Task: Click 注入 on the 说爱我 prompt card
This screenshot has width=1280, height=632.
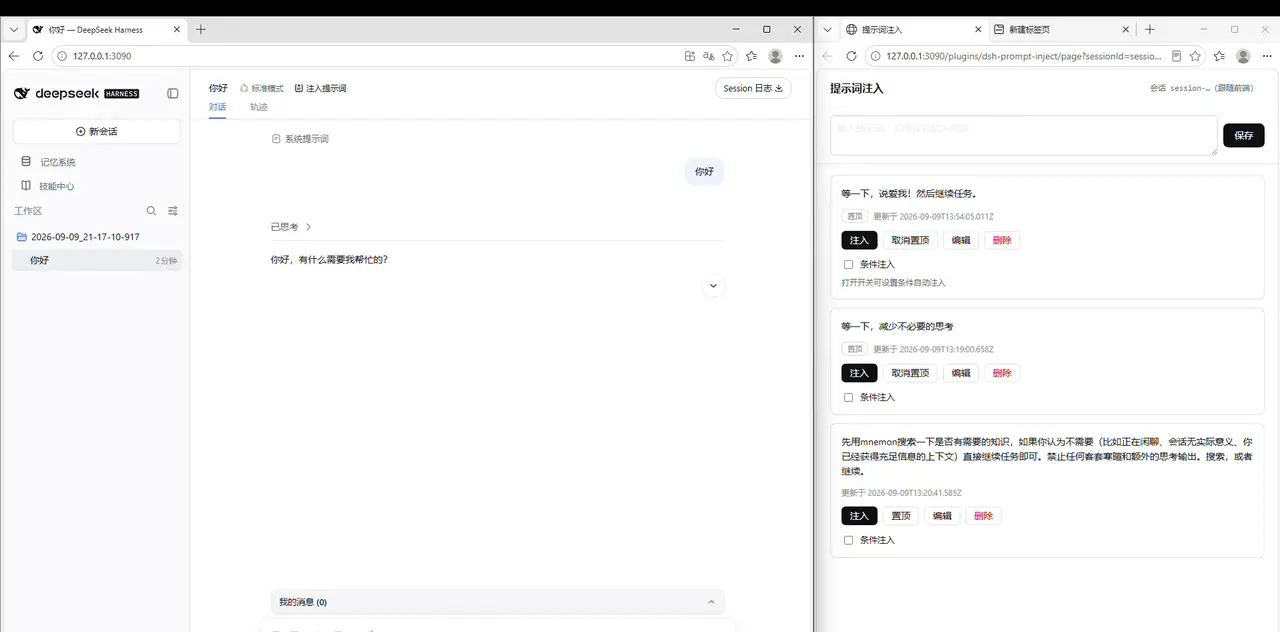Action: [859, 240]
